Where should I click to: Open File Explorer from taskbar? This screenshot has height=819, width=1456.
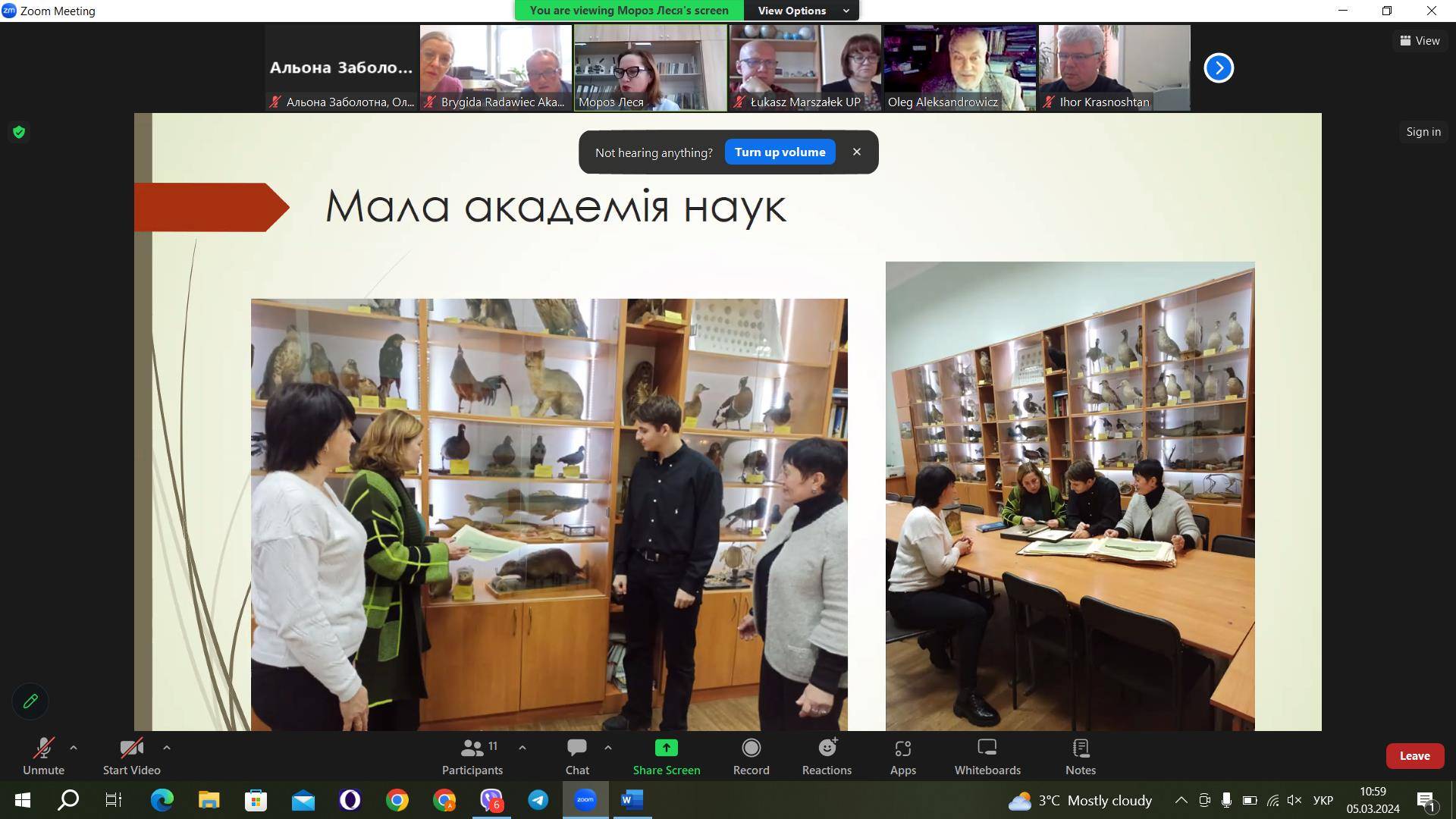point(209,800)
